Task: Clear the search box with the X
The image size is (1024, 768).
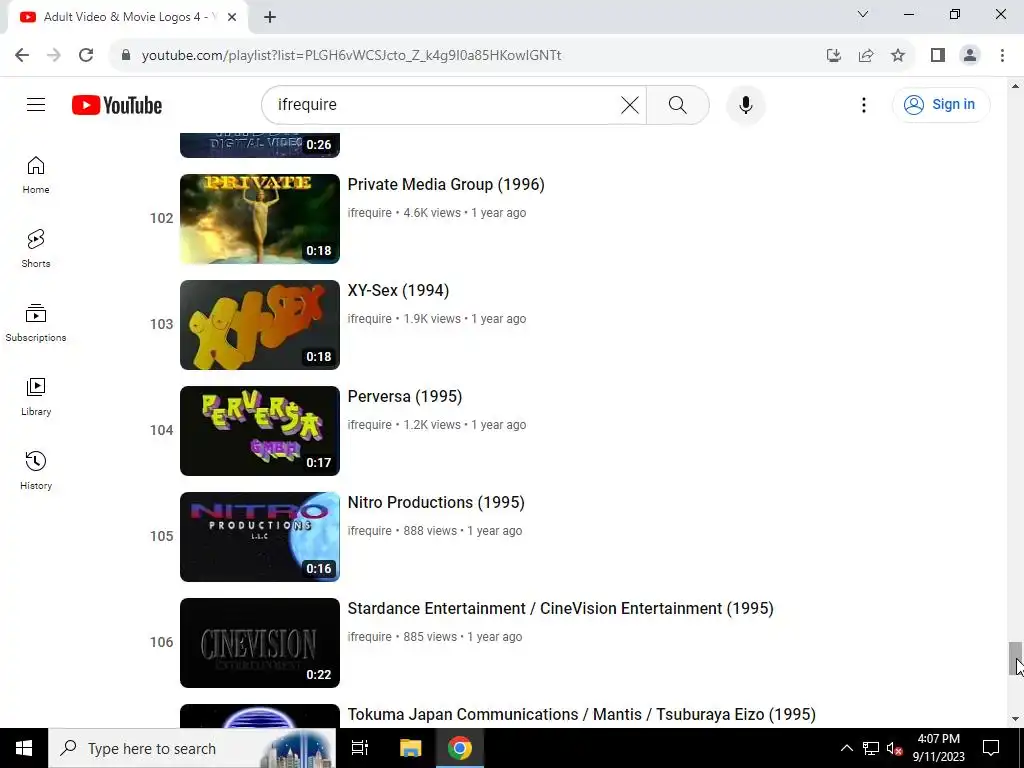Action: (630, 104)
